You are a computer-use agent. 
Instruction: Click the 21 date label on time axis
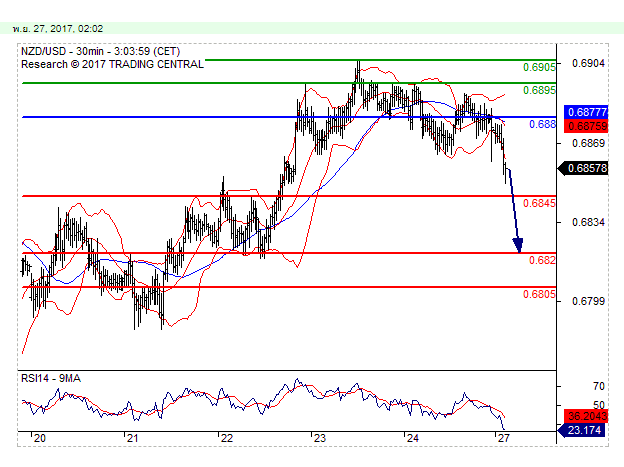tap(132, 438)
